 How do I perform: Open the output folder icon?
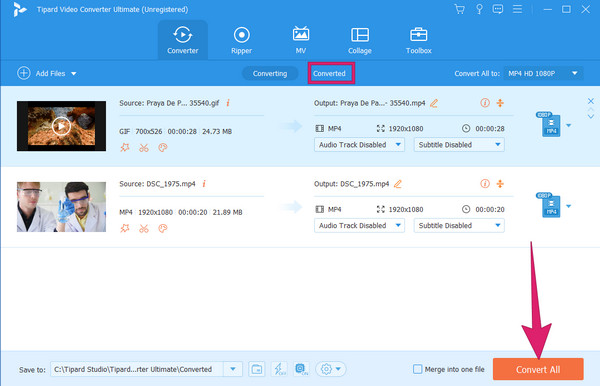pos(256,369)
